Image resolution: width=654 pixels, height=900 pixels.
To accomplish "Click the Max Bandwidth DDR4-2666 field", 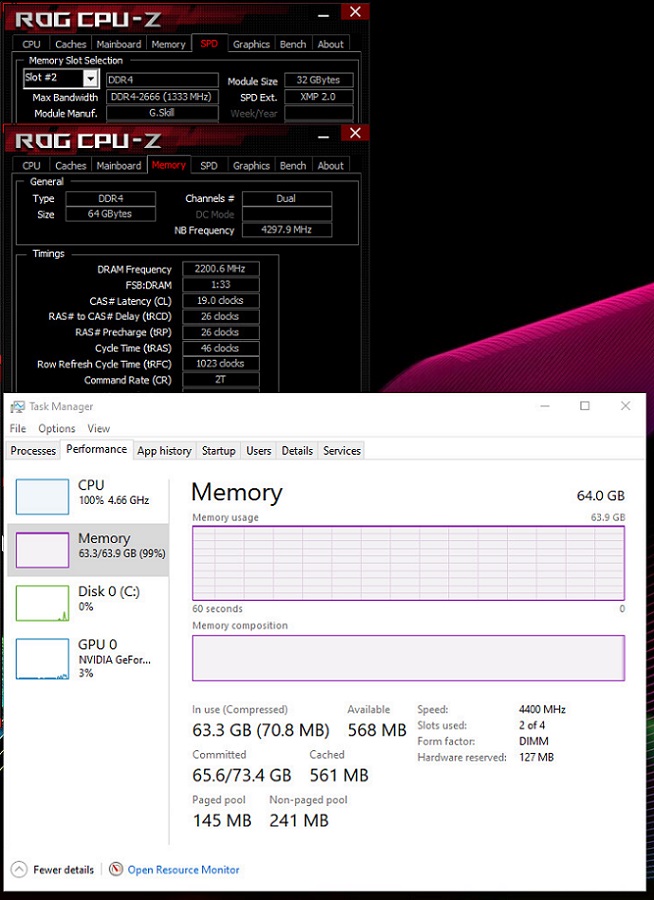I will click(162, 96).
